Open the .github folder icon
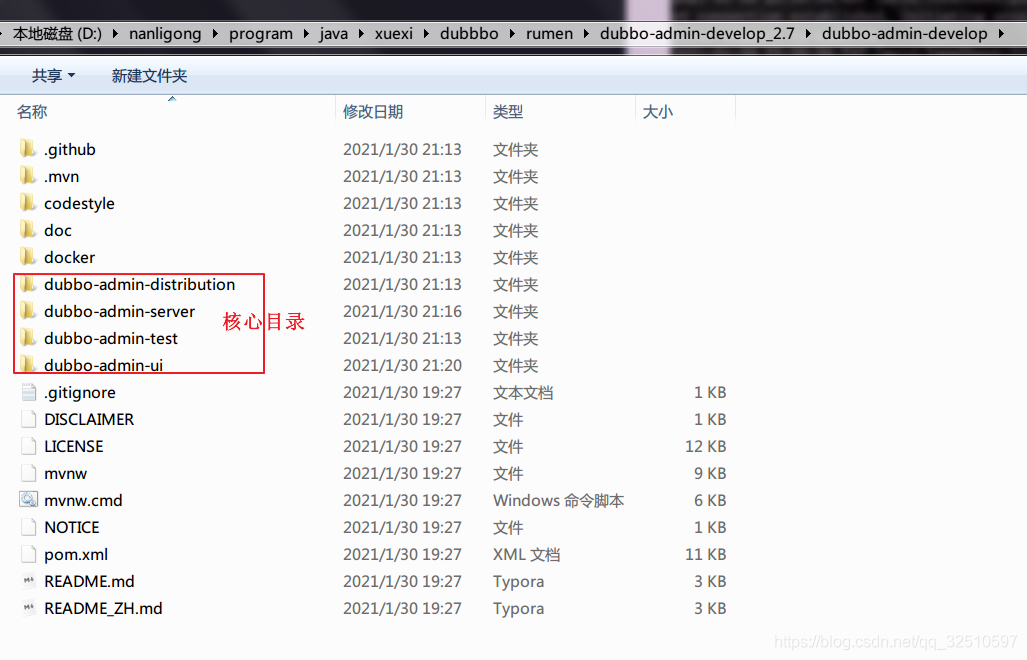This screenshot has height=660, width=1027. pyautogui.click(x=28, y=149)
